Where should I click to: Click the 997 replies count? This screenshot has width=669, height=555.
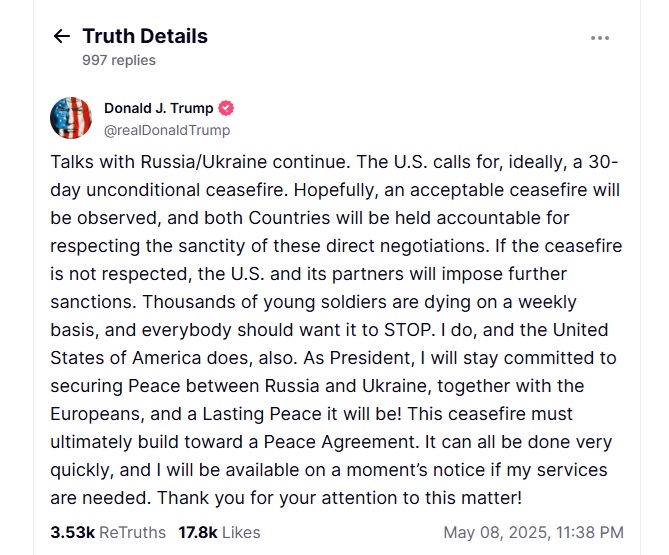coord(119,60)
